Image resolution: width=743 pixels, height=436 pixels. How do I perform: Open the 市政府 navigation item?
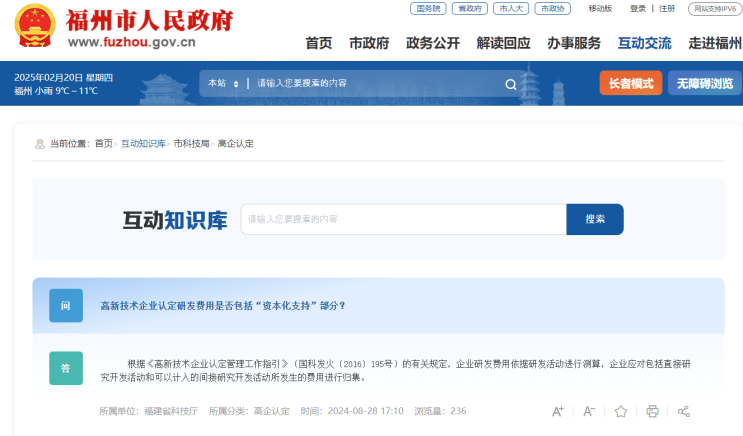pyautogui.click(x=369, y=43)
